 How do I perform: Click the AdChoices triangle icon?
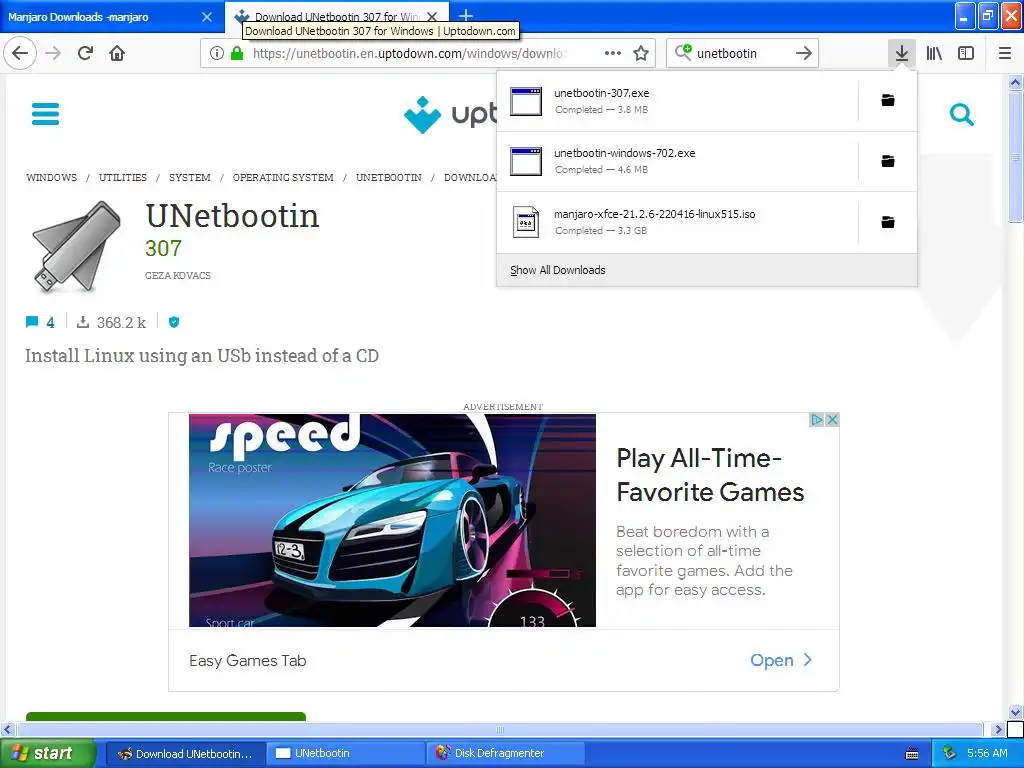click(816, 419)
